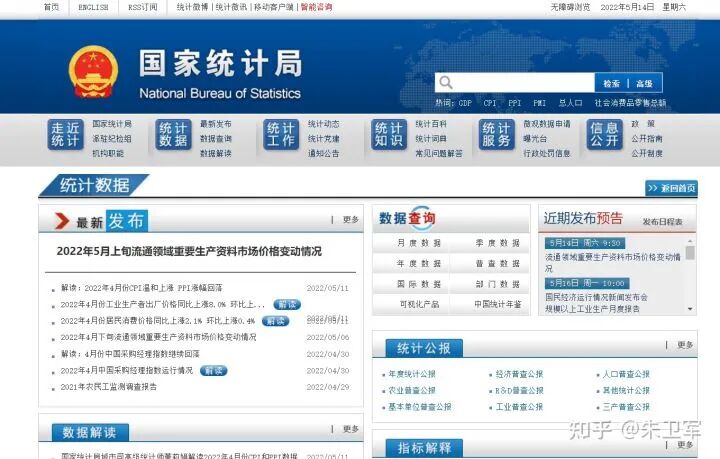This screenshot has height=459, width=720.
Task: Switch to ENGLISH version
Action: (93, 7)
